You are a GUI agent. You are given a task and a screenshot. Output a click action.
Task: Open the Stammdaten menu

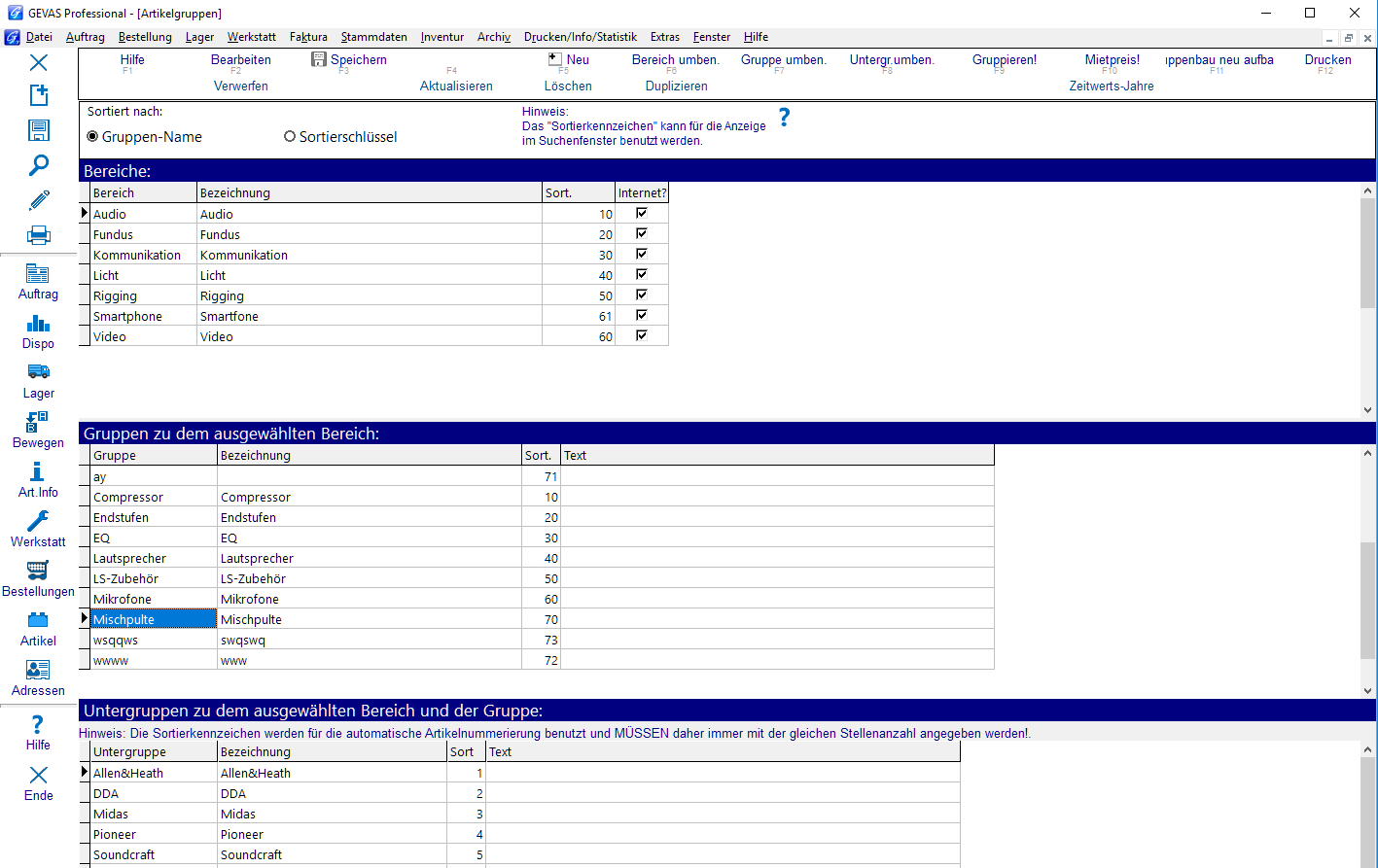374,37
